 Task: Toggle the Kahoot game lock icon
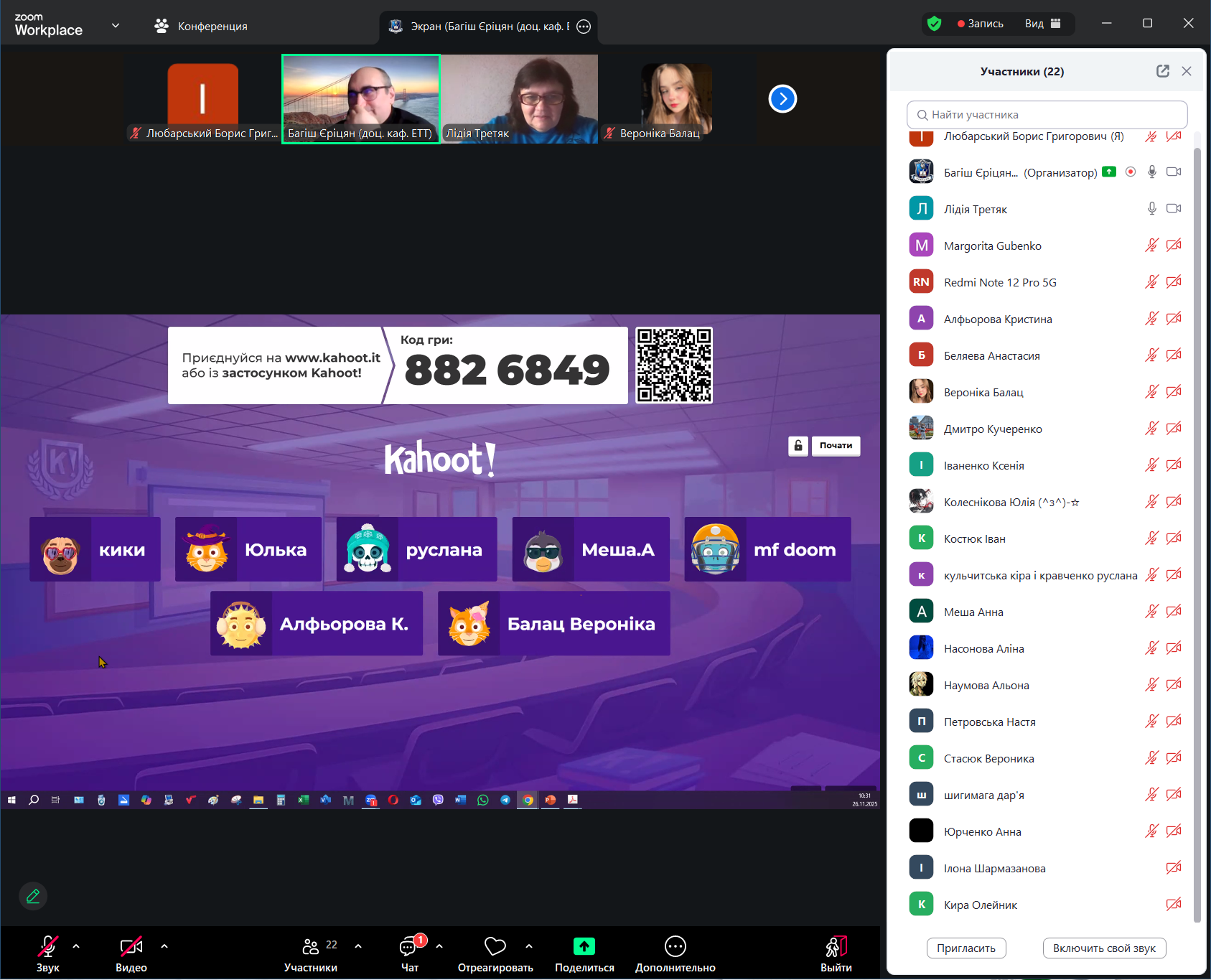(x=798, y=446)
